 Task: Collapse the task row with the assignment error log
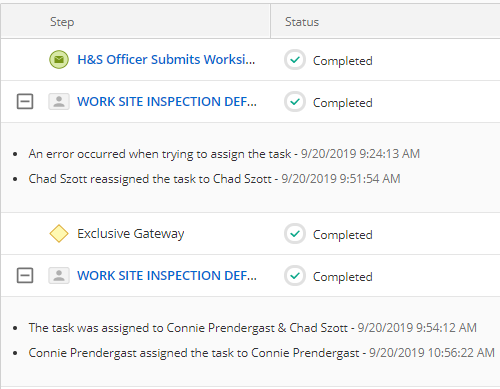coord(25,101)
